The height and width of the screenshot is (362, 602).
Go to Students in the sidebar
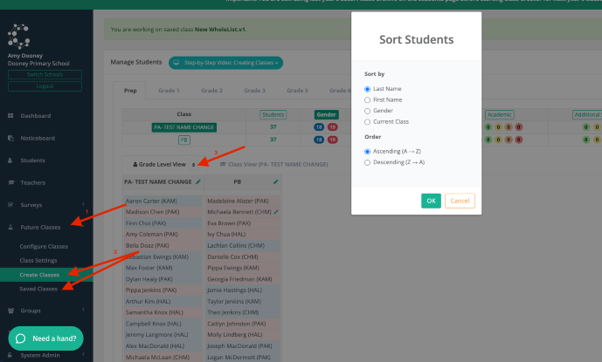(x=33, y=160)
